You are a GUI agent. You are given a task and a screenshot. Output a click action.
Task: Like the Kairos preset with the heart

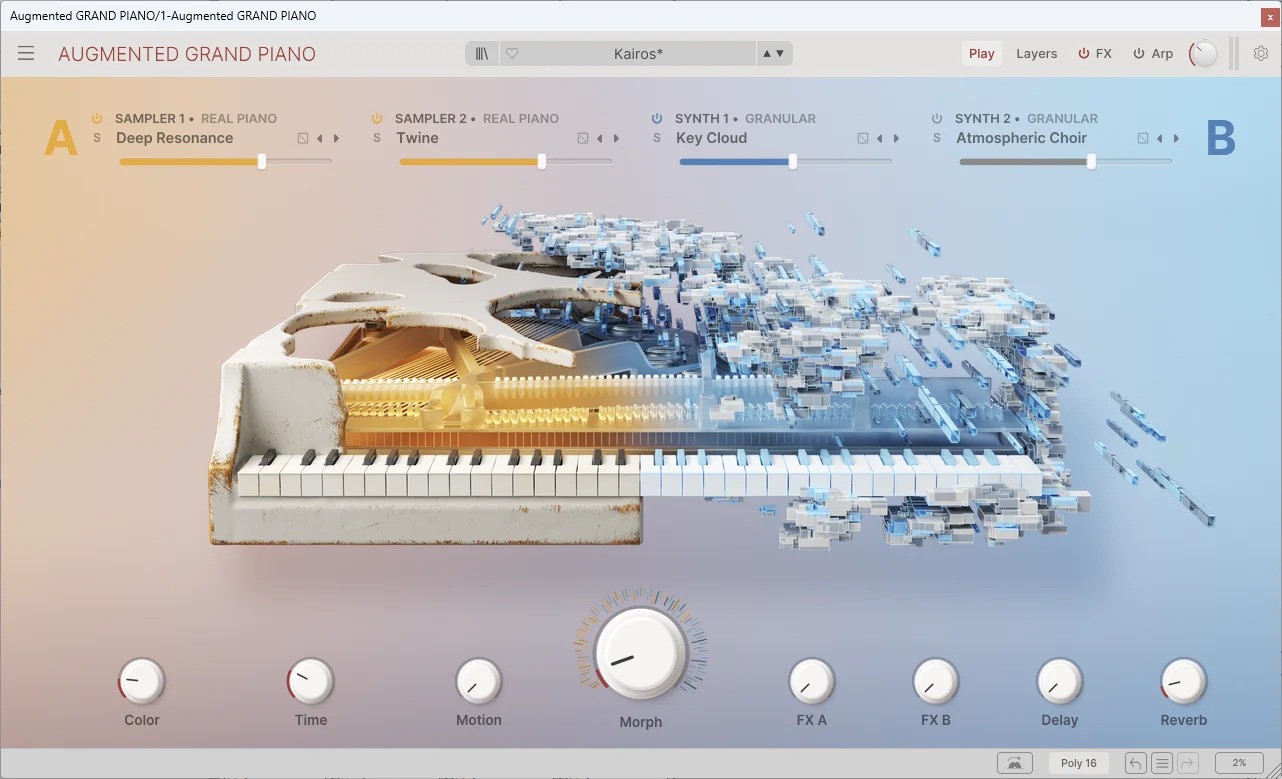pos(512,54)
